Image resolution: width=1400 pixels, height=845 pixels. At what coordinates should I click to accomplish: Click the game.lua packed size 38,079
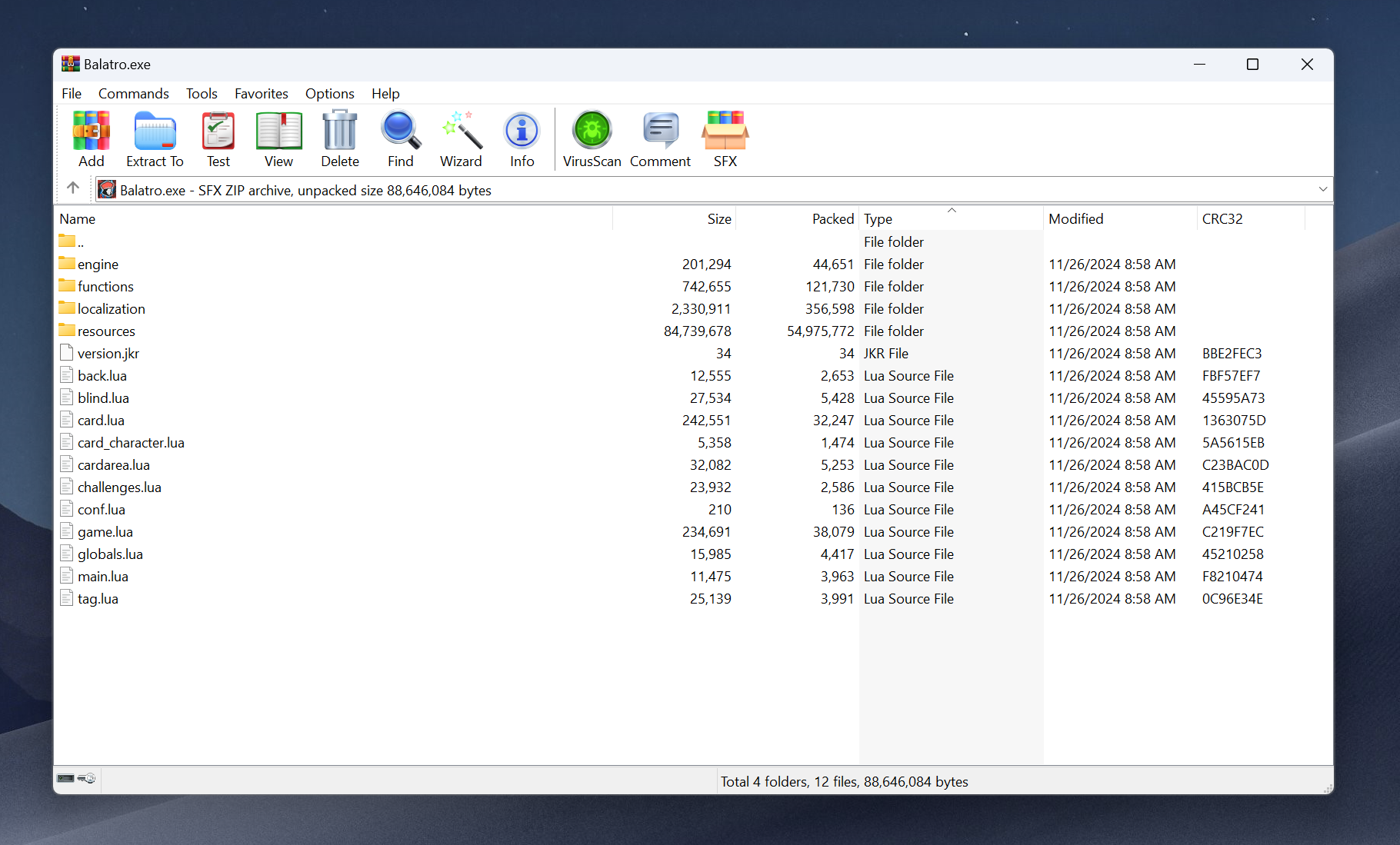tap(833, 531)
